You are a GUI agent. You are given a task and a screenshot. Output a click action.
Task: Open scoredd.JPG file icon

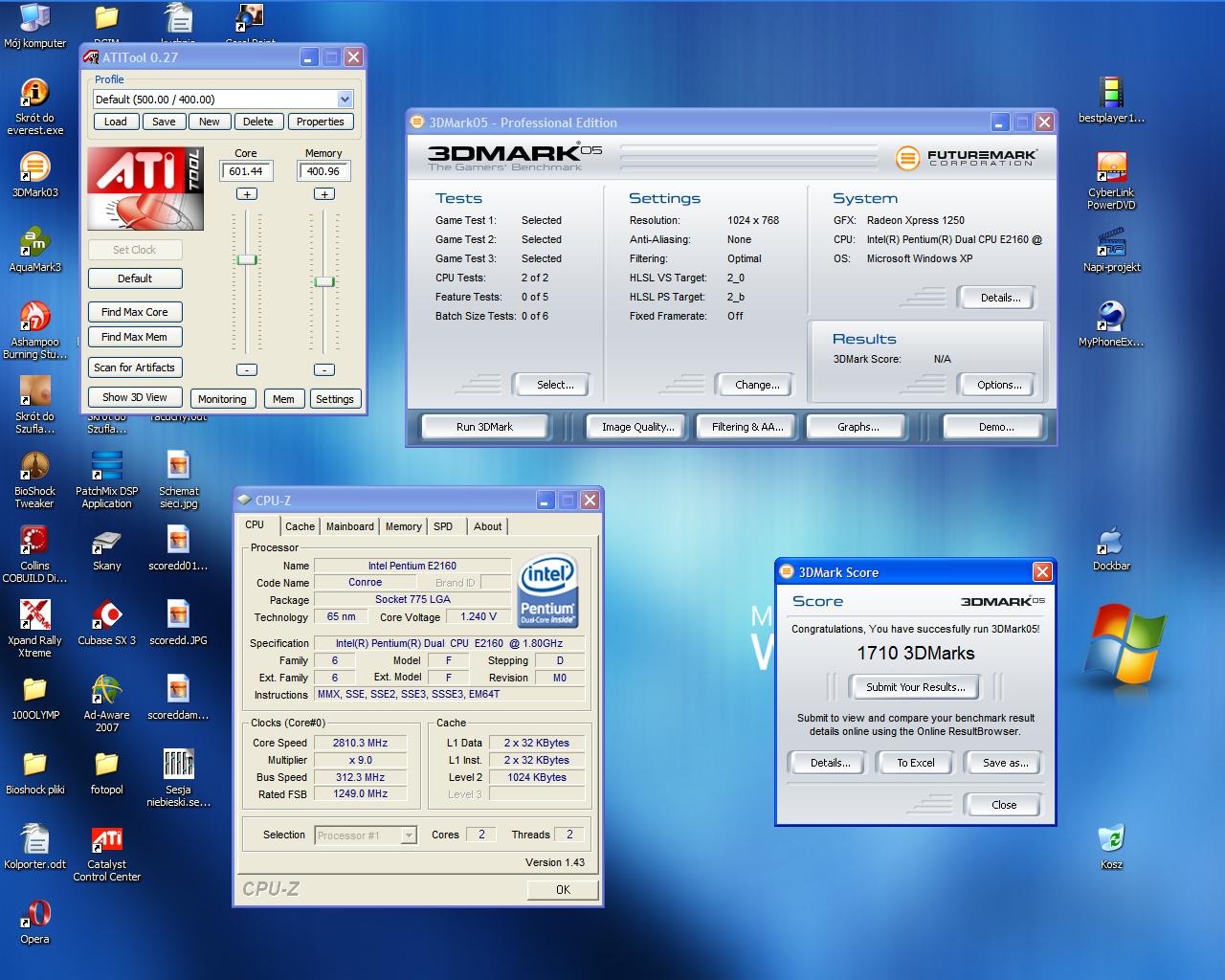pyautogui.click(x=179, y=622)
